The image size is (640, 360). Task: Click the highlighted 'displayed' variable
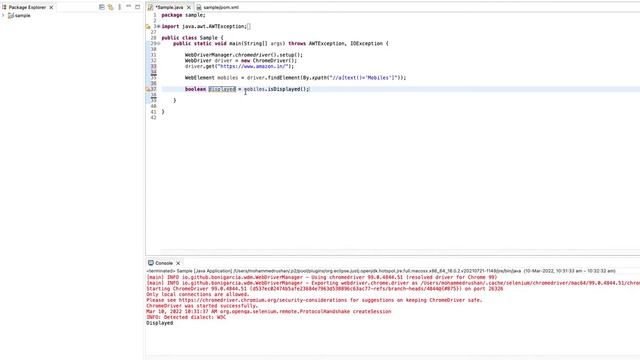click(222, 89)
